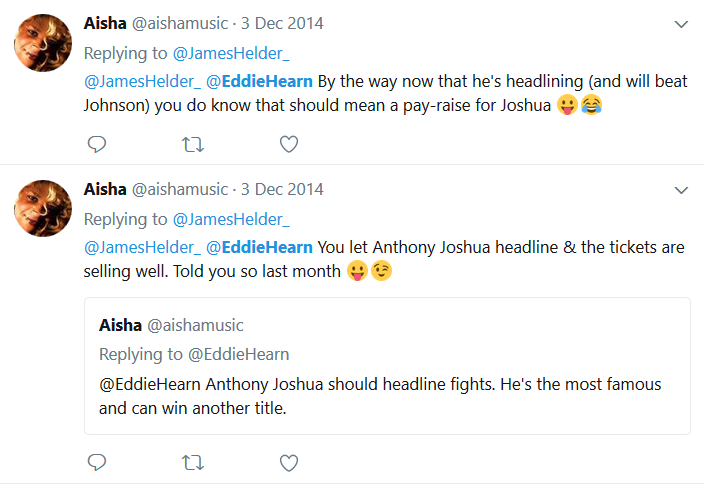This screenshot has height=484, width=704.
Task: Click @aishamusic handle on the second tweet
Action: point(179,189)
